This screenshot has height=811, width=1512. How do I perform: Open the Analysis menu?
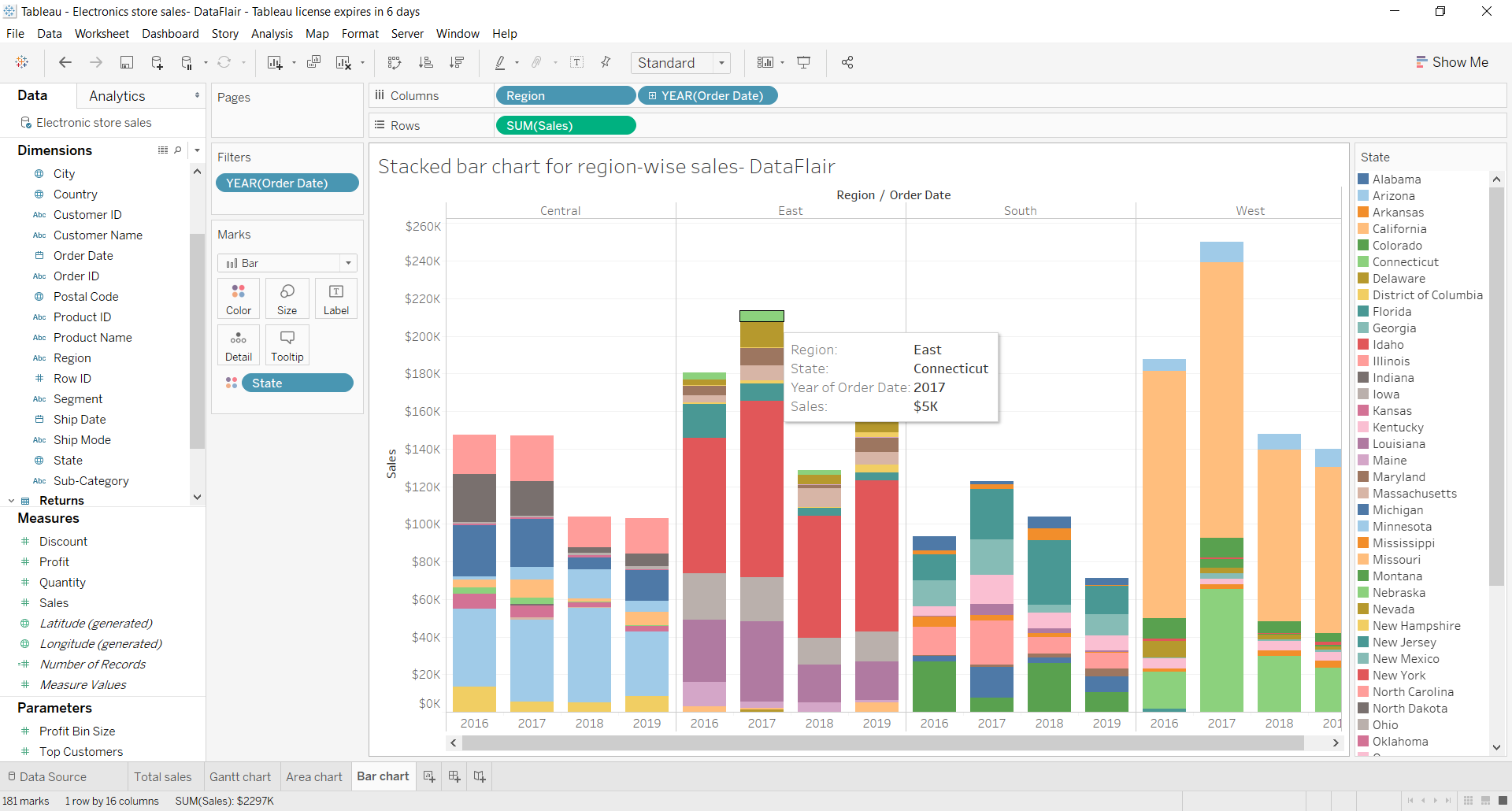click(x=272, y=34)
